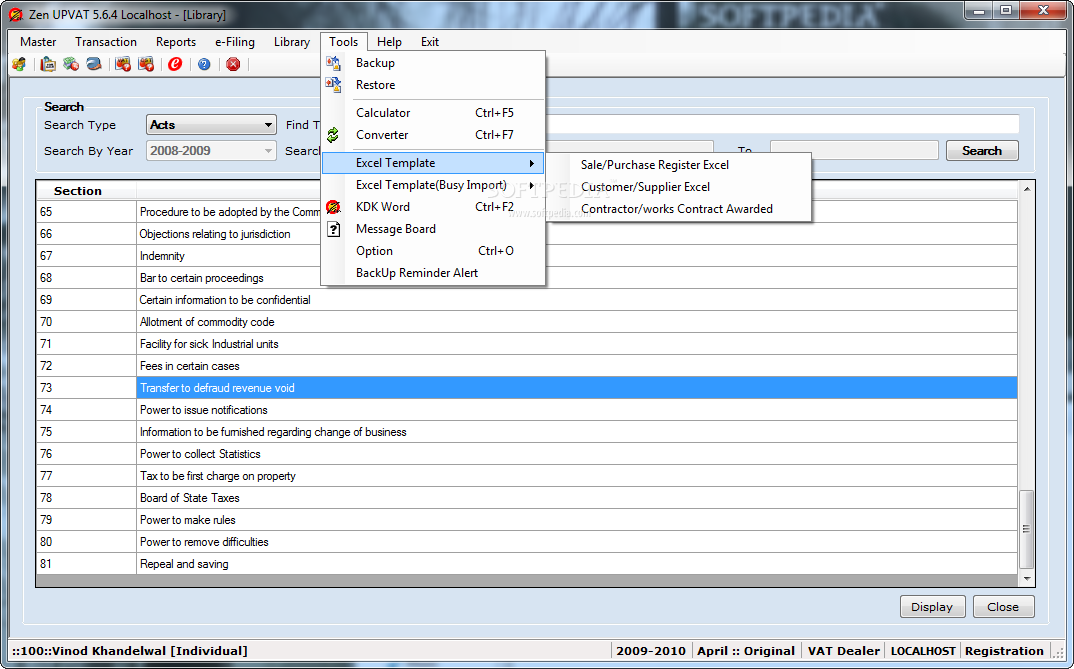
Task: Expand the Excel Template(Busy Import) submenu arrow
Action: tap(532, 185)
